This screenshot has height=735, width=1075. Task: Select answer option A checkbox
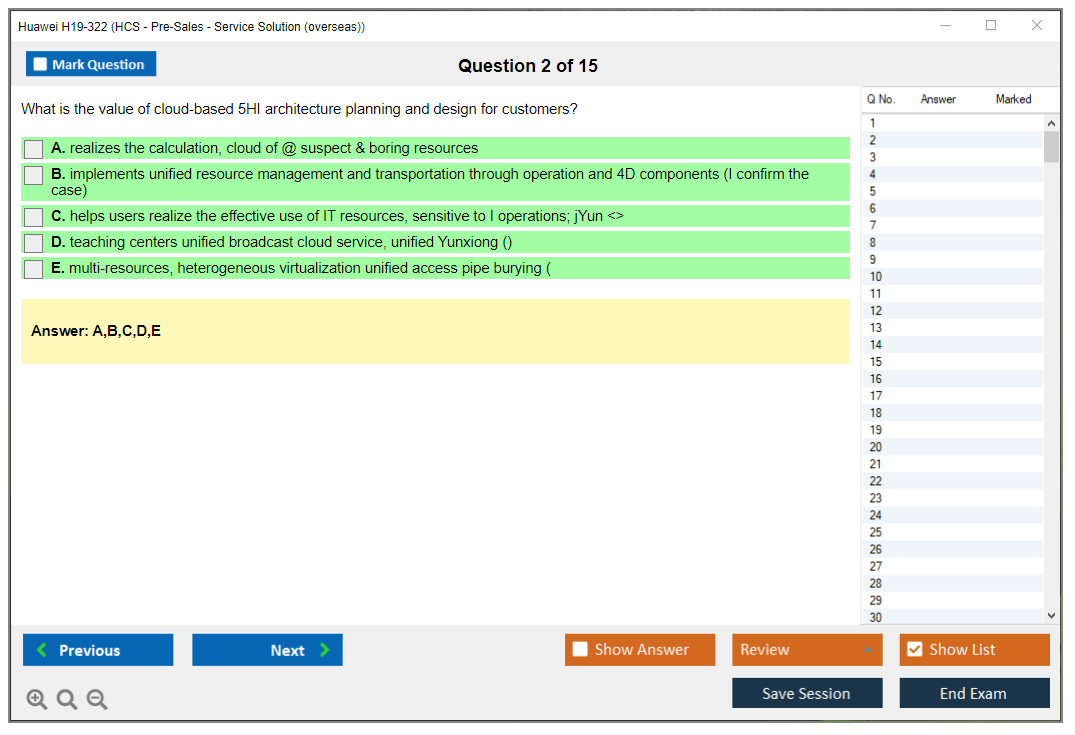34,149
